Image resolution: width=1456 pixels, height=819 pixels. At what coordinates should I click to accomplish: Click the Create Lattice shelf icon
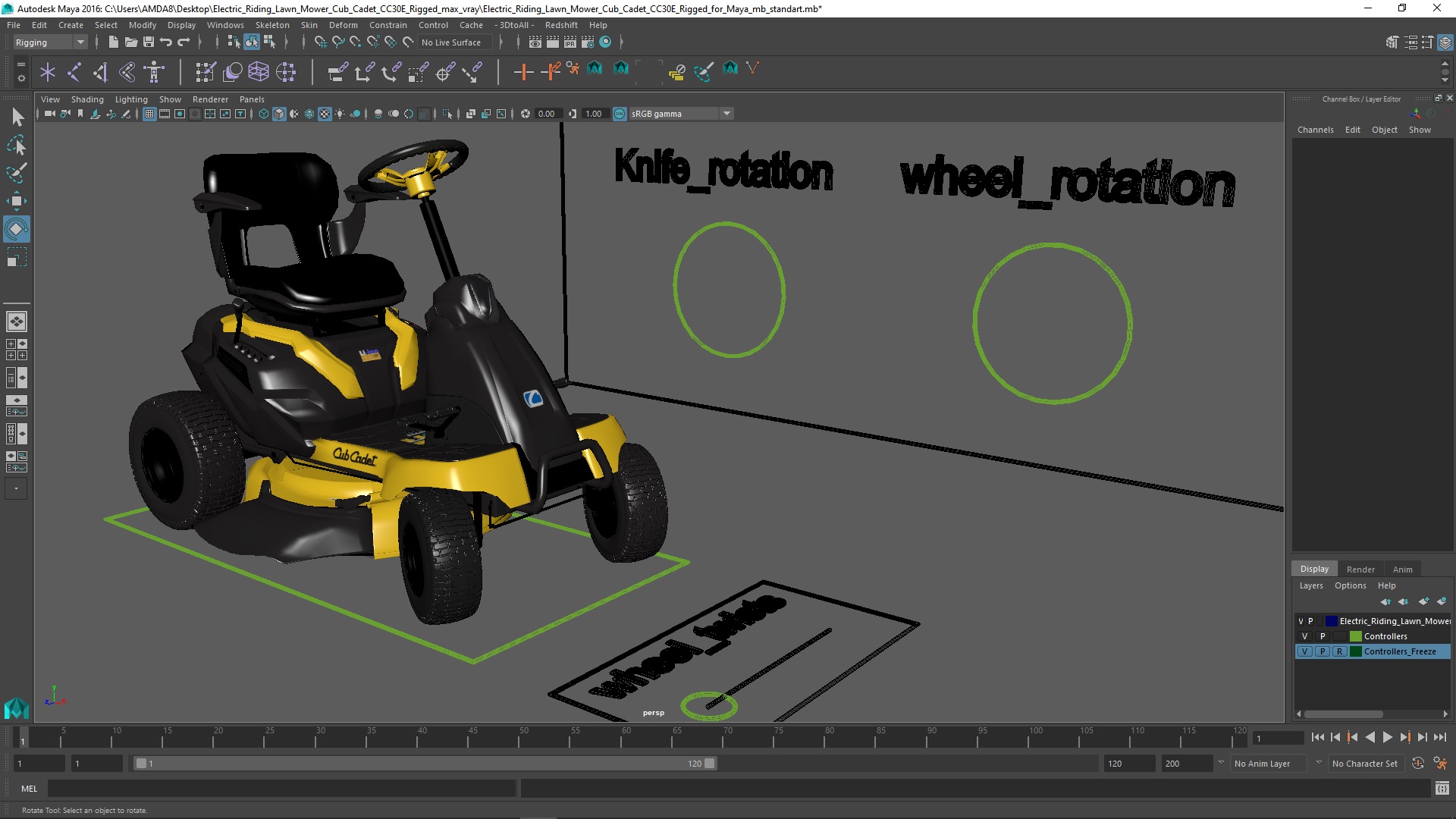point(259,72)
